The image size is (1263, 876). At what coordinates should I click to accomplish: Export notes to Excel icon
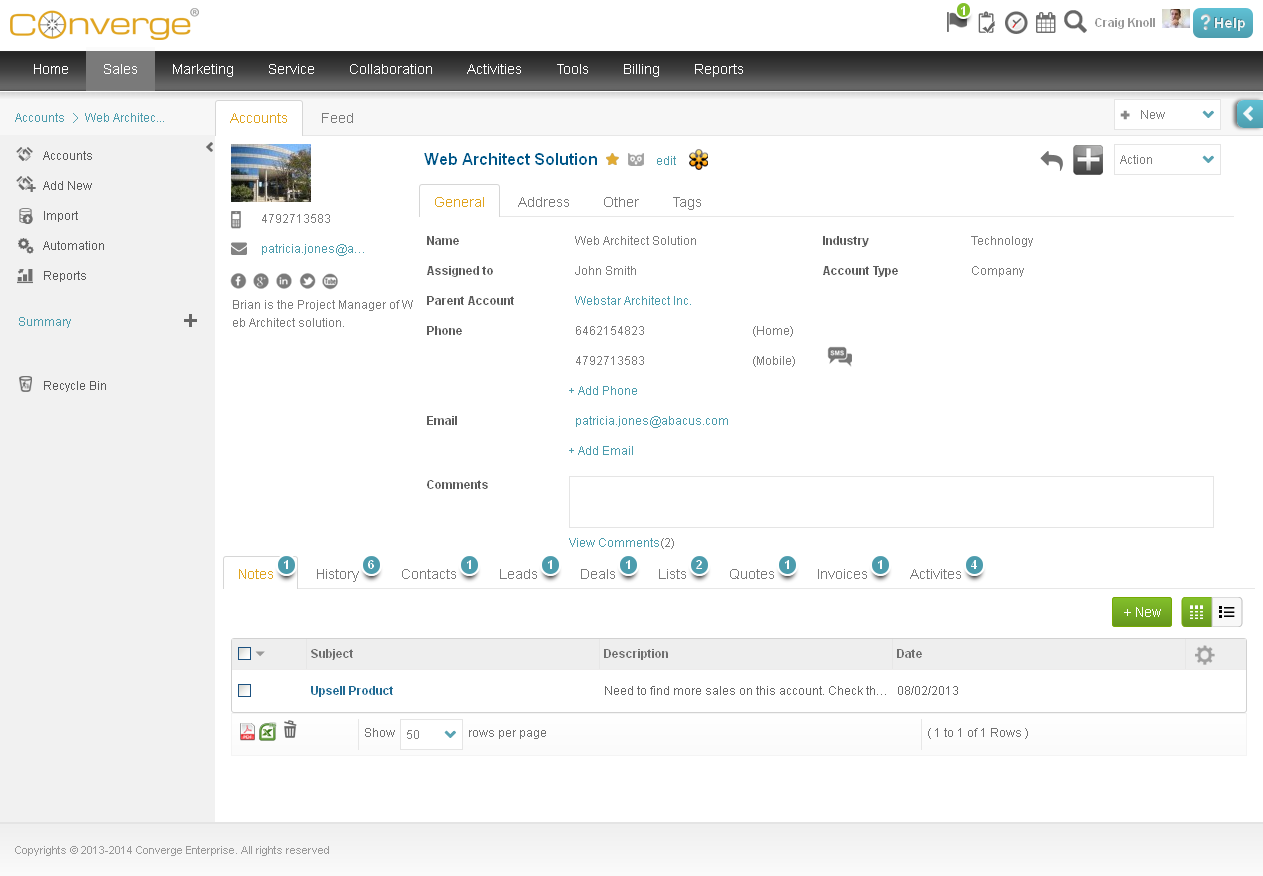(x=268, y=732)
